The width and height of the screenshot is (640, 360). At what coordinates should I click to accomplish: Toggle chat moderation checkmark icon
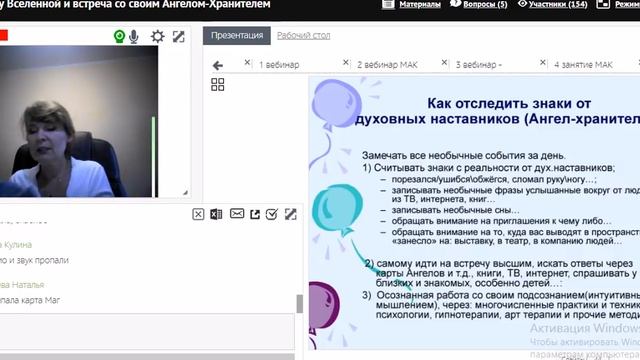point(271,214)
